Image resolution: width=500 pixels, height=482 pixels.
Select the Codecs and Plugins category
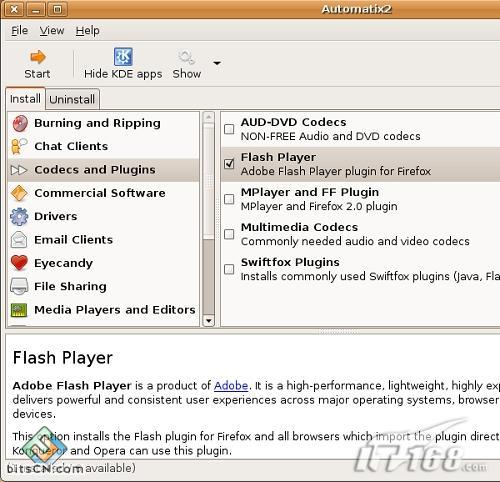[103, 170]
